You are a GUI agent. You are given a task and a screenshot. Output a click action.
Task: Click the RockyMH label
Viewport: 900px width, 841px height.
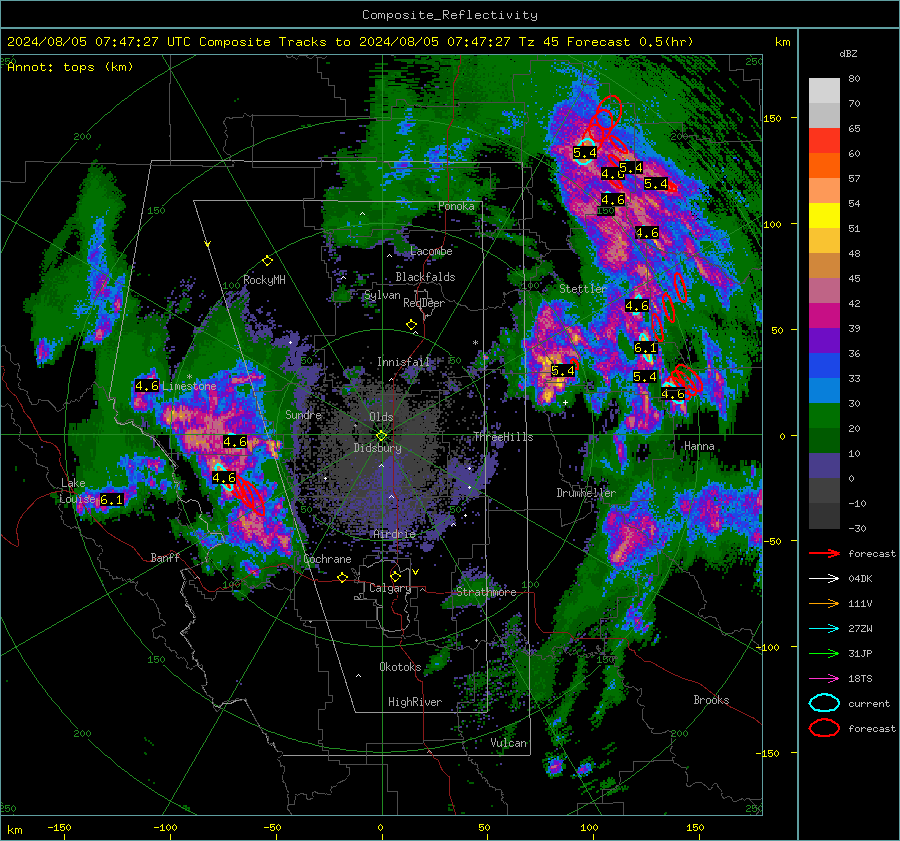pos(264,280)
